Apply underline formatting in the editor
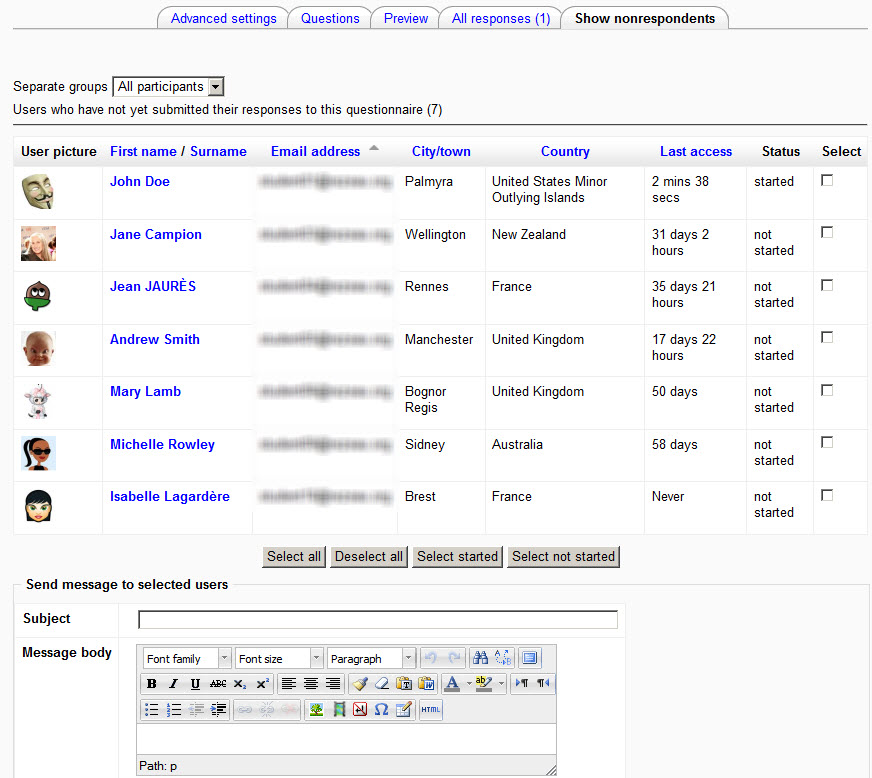This screenshot has width=872, height=778. pos(195,684)
